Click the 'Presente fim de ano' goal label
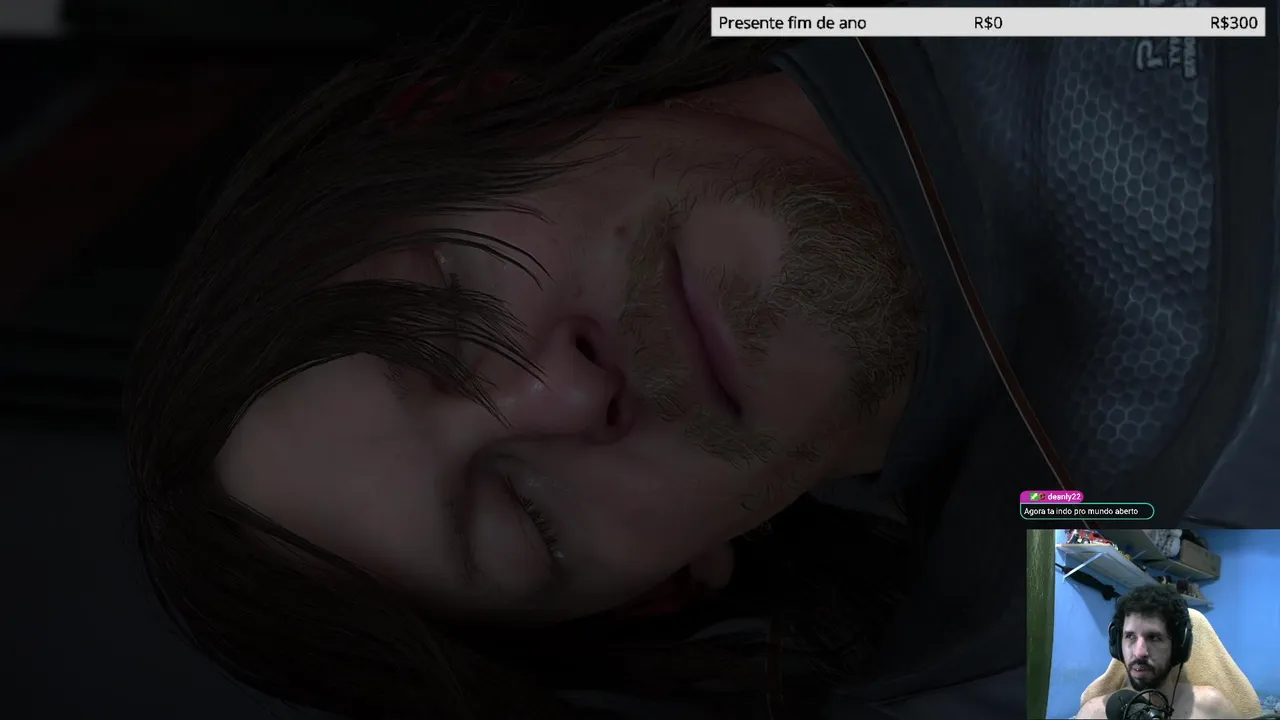Viewport: 1280px width, 720px height. [792, 22]
